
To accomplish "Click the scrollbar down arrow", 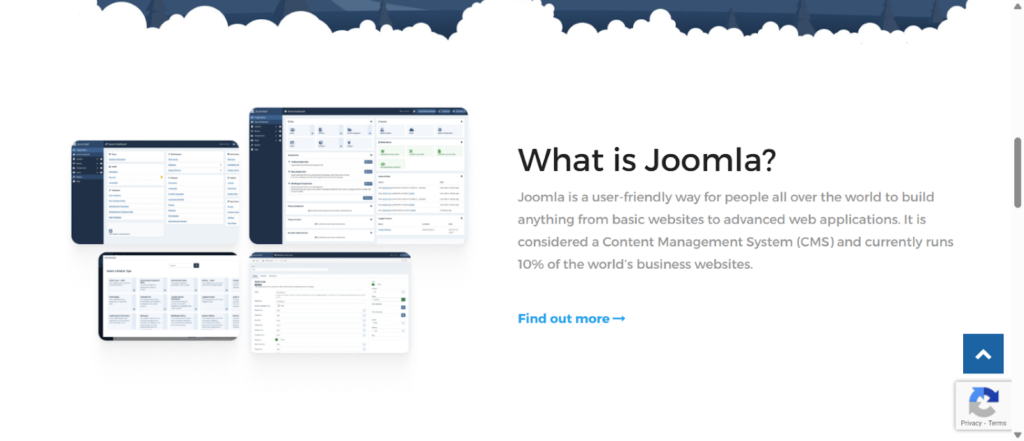I will [1017, 435].
